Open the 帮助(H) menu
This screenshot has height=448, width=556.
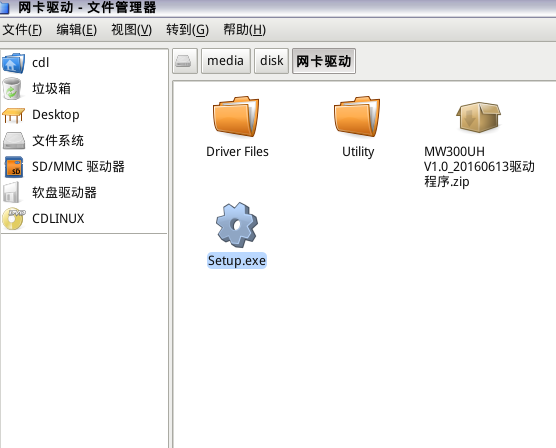tap(245, 30)
